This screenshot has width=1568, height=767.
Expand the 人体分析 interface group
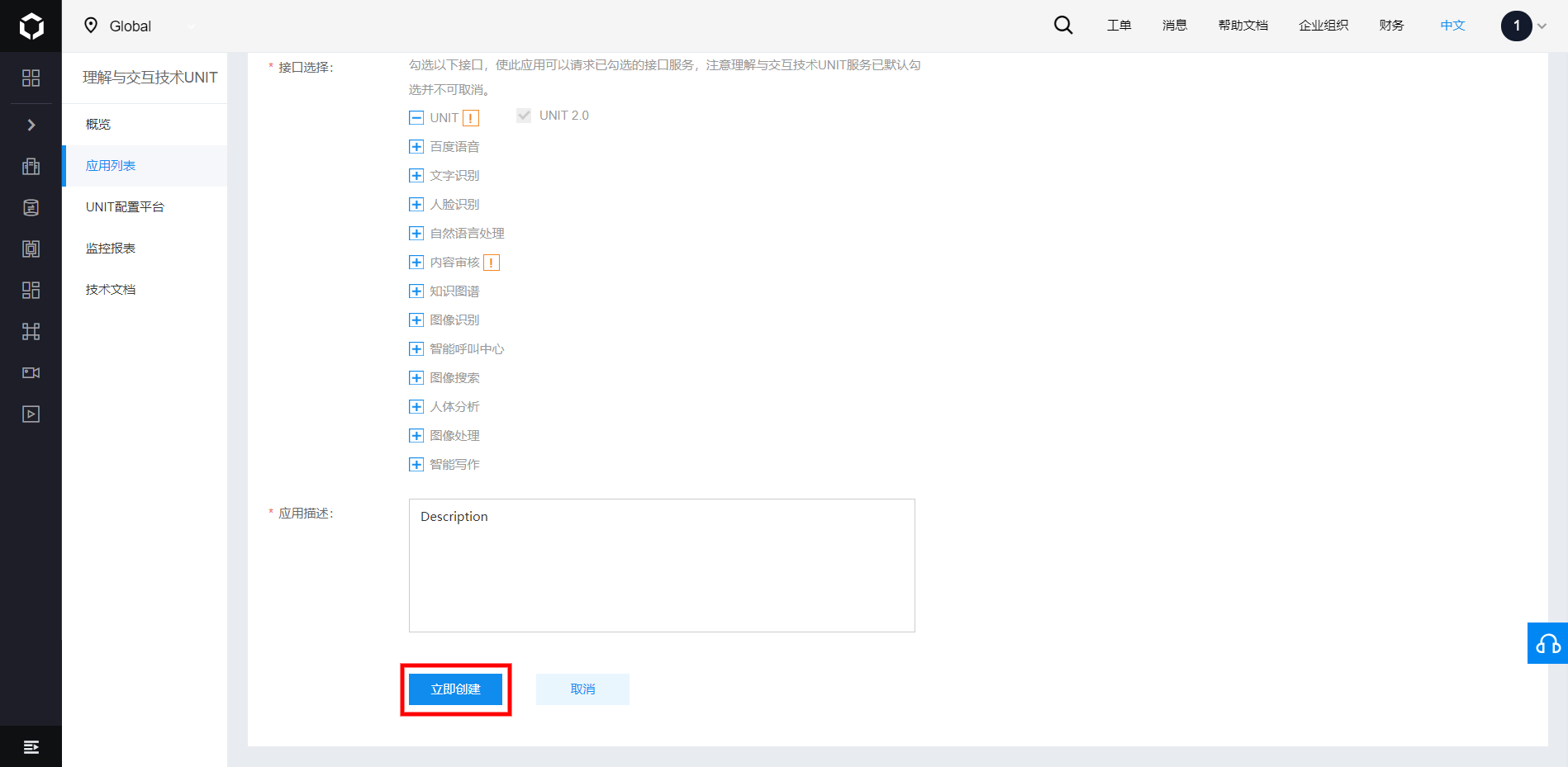[x=416, y=407]
